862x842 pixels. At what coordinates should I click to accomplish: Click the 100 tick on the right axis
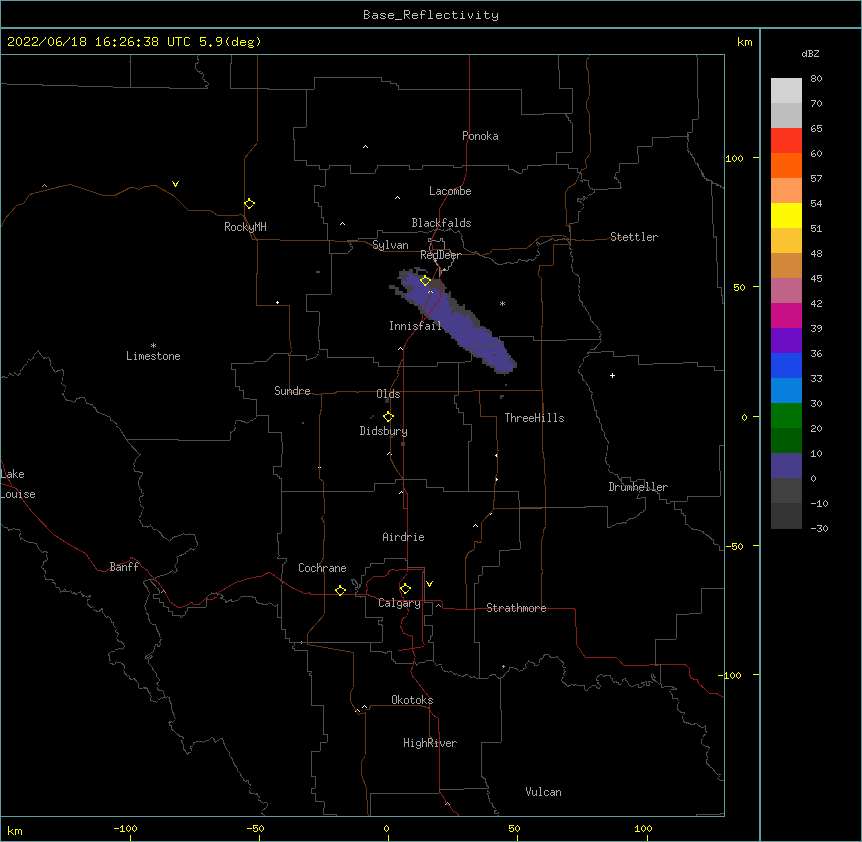(734, 158)
